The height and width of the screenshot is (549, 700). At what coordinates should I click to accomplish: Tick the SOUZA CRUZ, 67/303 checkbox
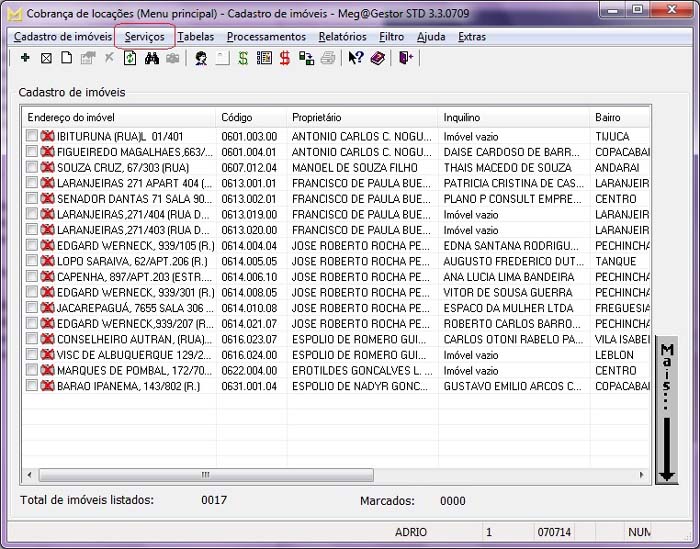pos(33,167)
